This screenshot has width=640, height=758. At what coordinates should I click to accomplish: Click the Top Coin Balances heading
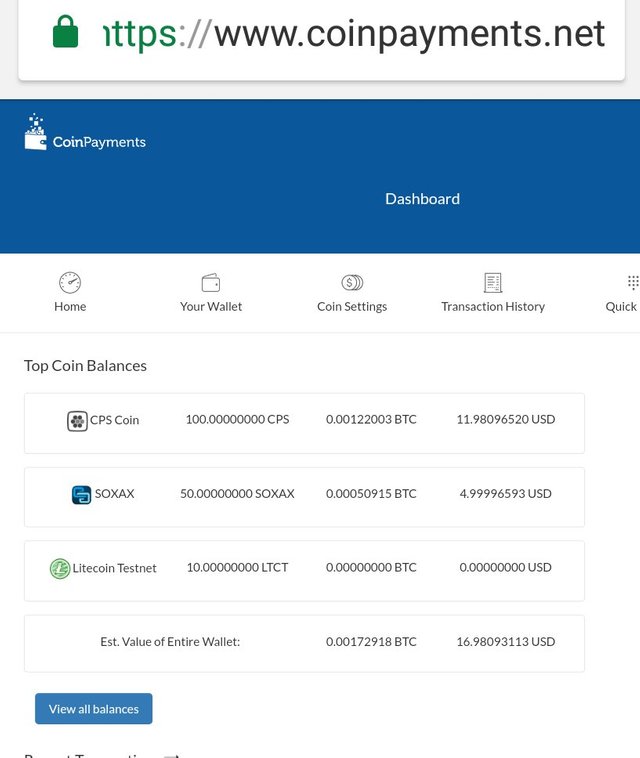tap(86, 366)
